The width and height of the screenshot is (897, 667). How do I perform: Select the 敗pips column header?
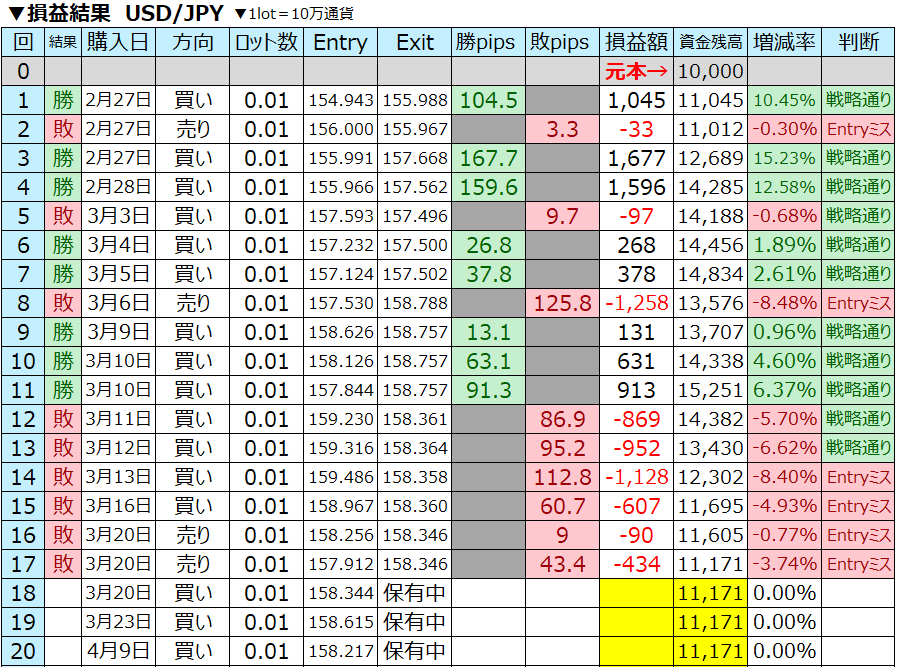pyautogui.click(x=561, y=42)
